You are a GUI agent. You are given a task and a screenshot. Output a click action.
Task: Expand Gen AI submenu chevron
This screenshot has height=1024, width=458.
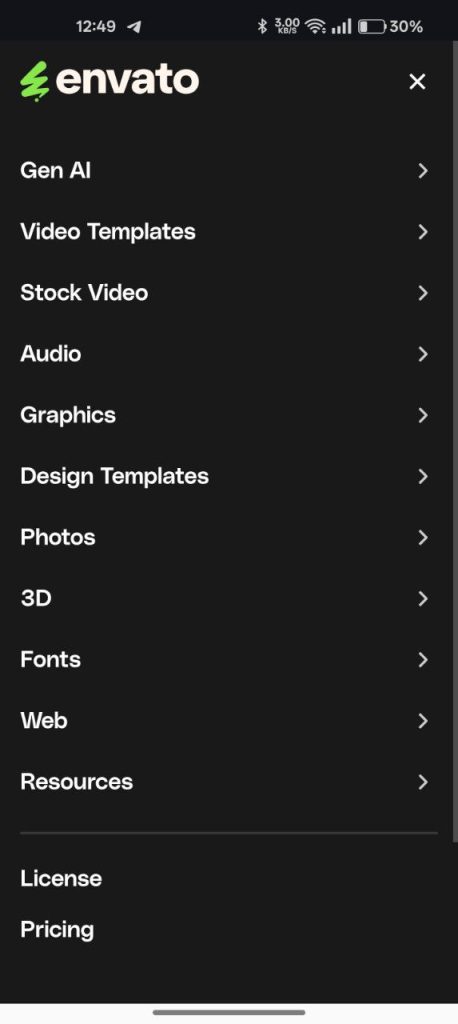(x=423, y=170)
